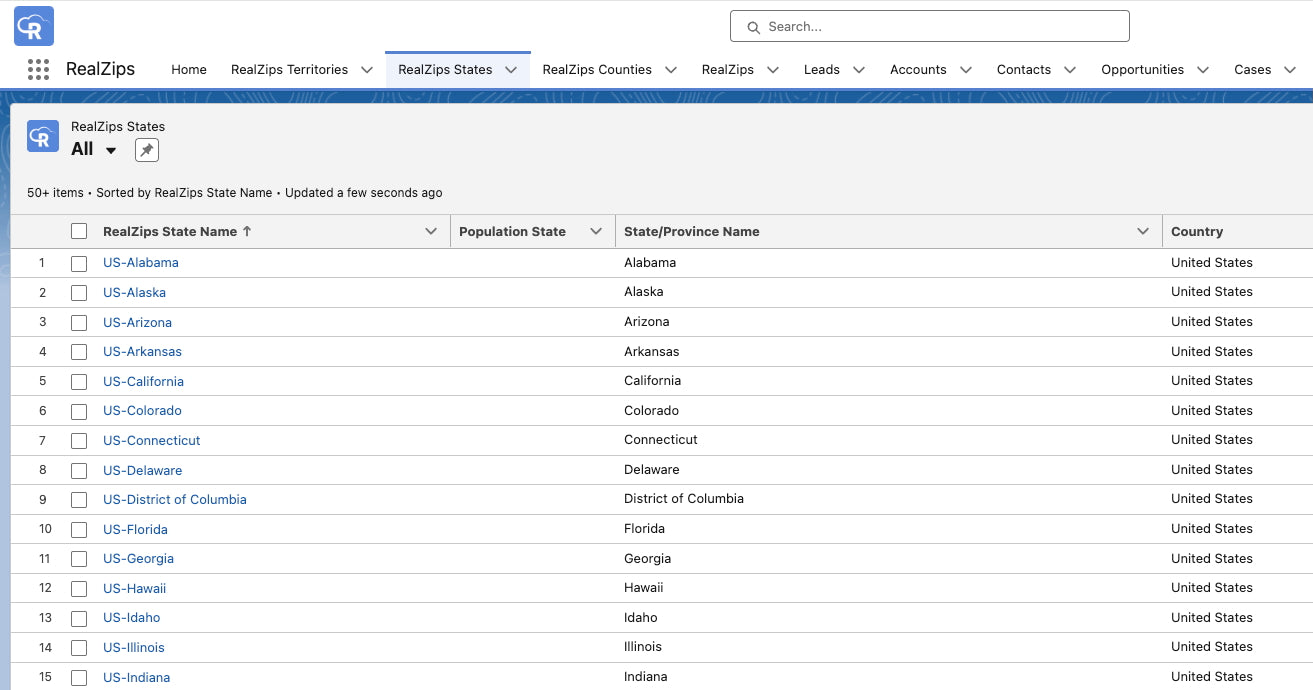Expand the Opportunities tab menu
Viewport: 1313px width, 690px height.
1203,70
